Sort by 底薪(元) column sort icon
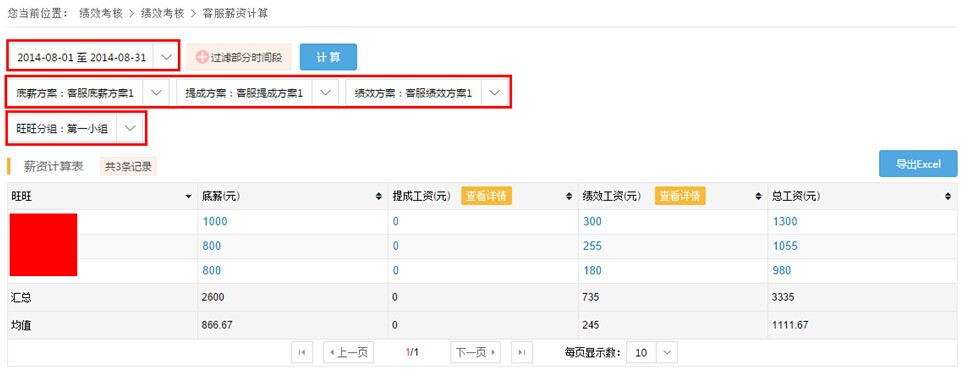964x372 pixels. [378, 197]
